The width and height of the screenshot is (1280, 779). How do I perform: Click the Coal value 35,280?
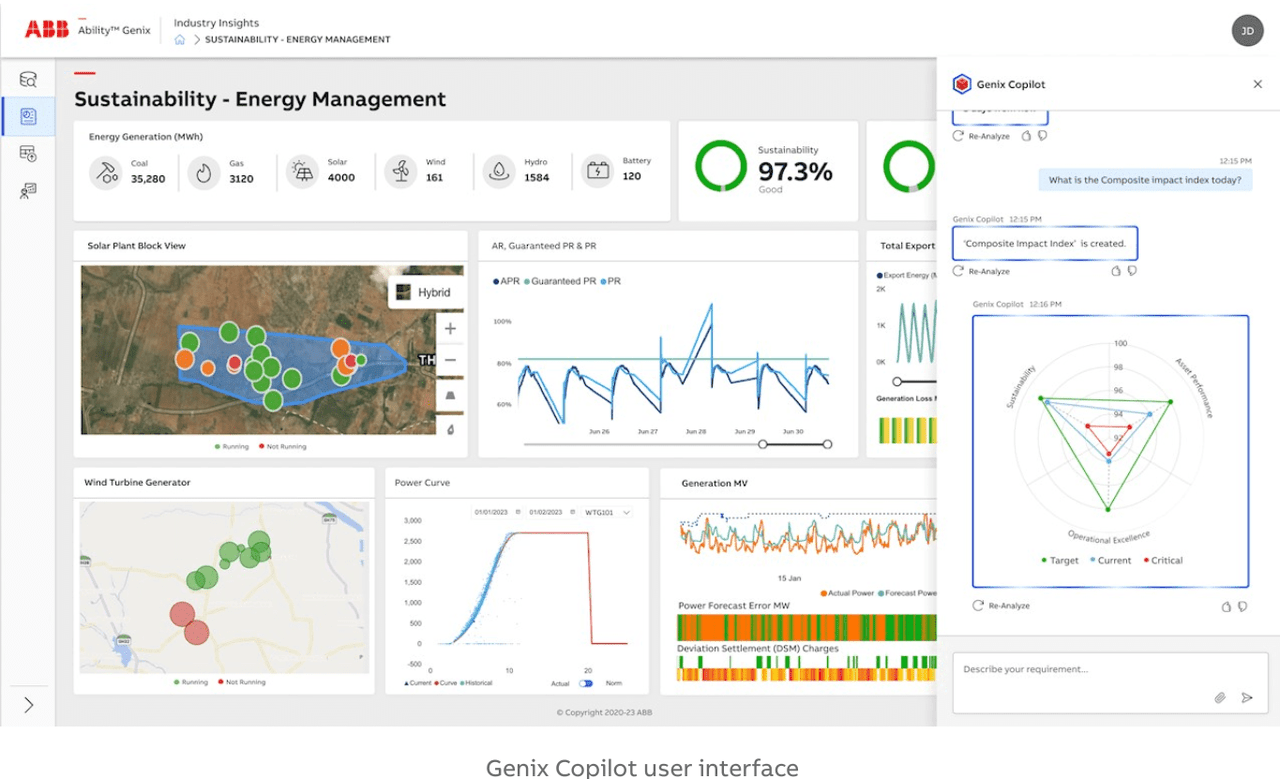[148, 179]
